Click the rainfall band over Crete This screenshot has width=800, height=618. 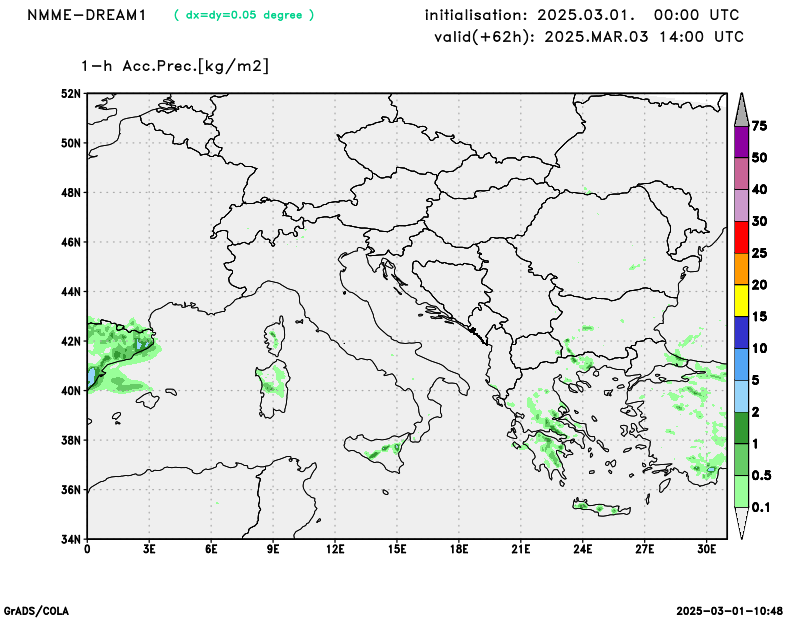click(x=599, y=508)
